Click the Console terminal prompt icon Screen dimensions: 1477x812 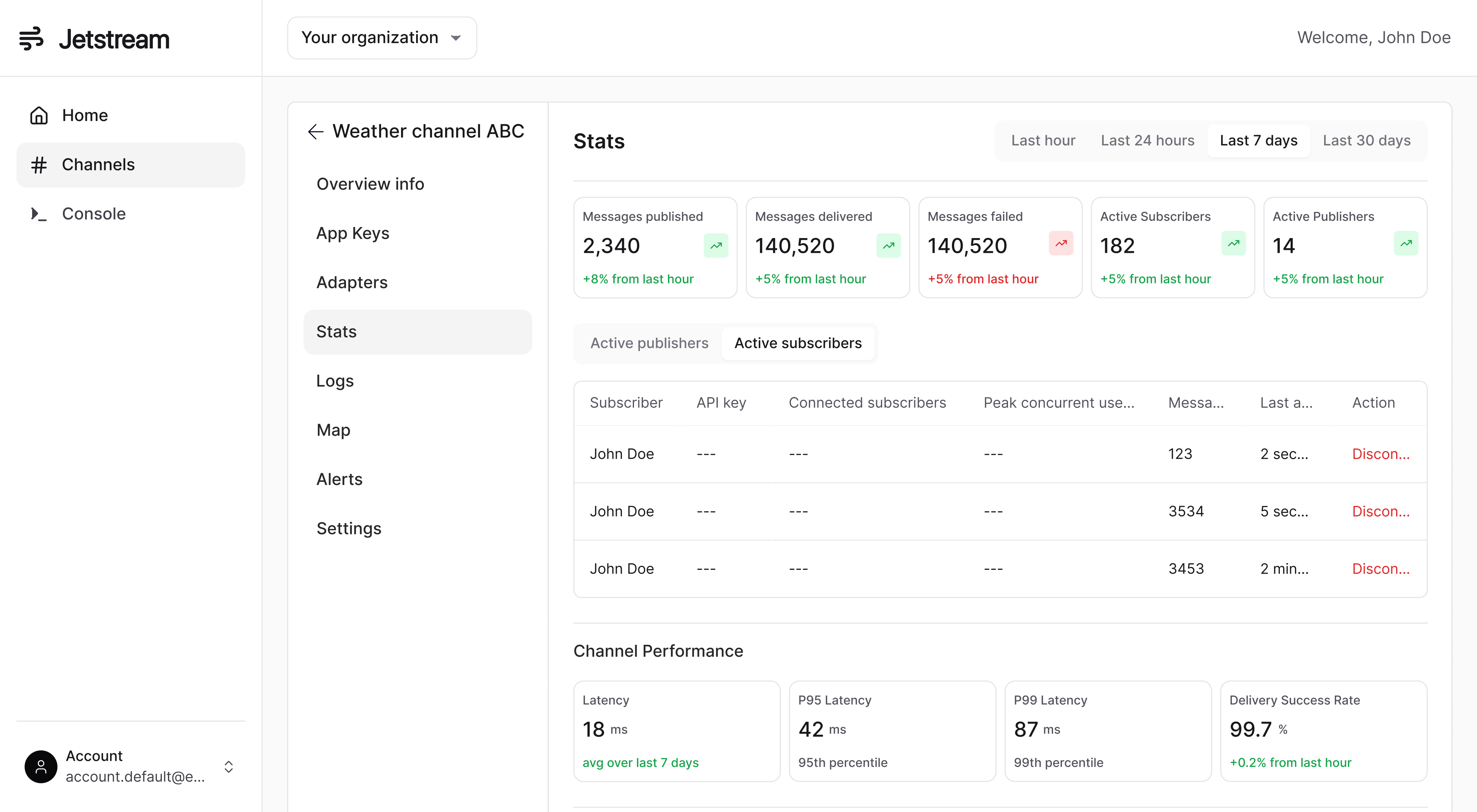(x=39, y=214)
